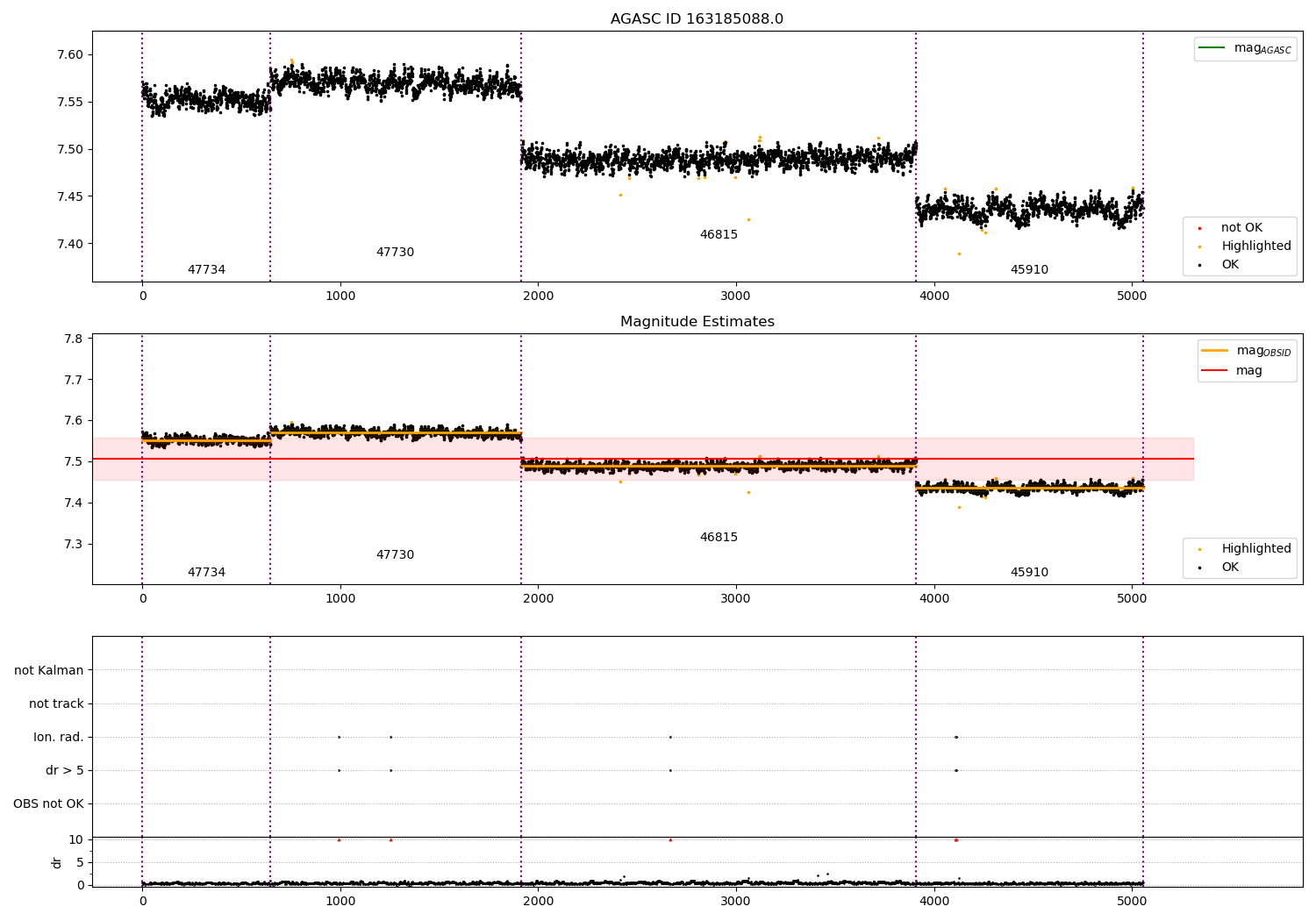Click x-axis tick 4000 under the dr plot
The width and height of the screenshot is (1316, 921).
933,902
